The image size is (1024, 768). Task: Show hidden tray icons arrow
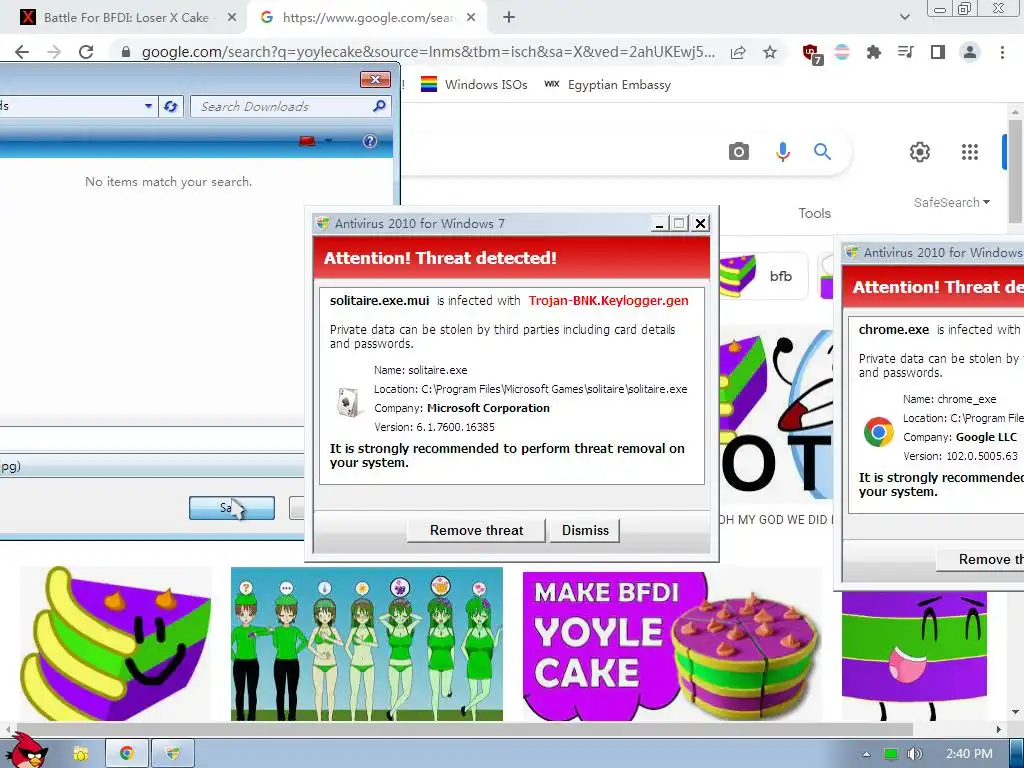pyautogui.click(x=866, y=754)
